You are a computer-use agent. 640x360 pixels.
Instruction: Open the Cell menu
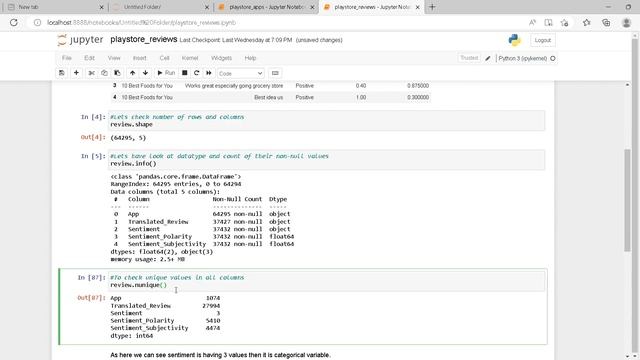pyautogui.click(x=164, y=58)
